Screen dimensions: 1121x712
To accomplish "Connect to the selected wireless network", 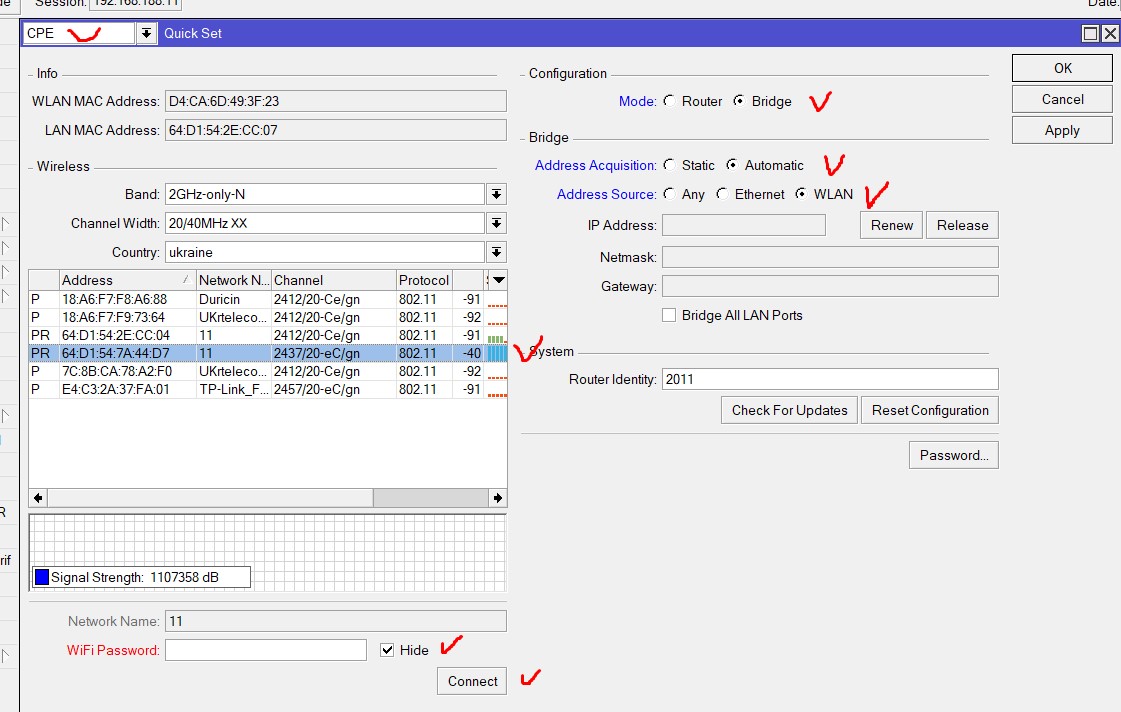I will point(473,681).
